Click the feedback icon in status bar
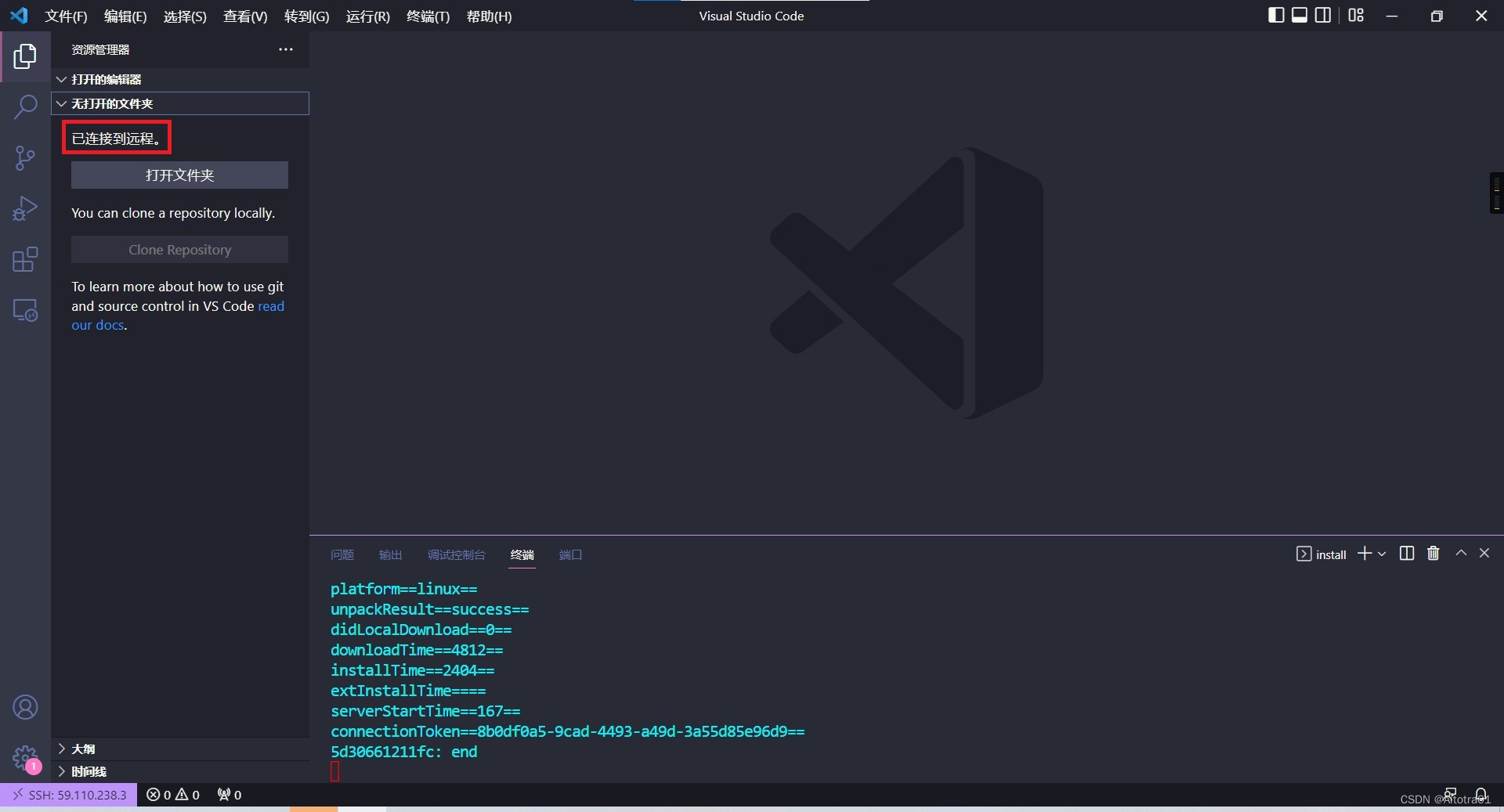This screenshot has width=1504, height=812. coord(1451,795)
